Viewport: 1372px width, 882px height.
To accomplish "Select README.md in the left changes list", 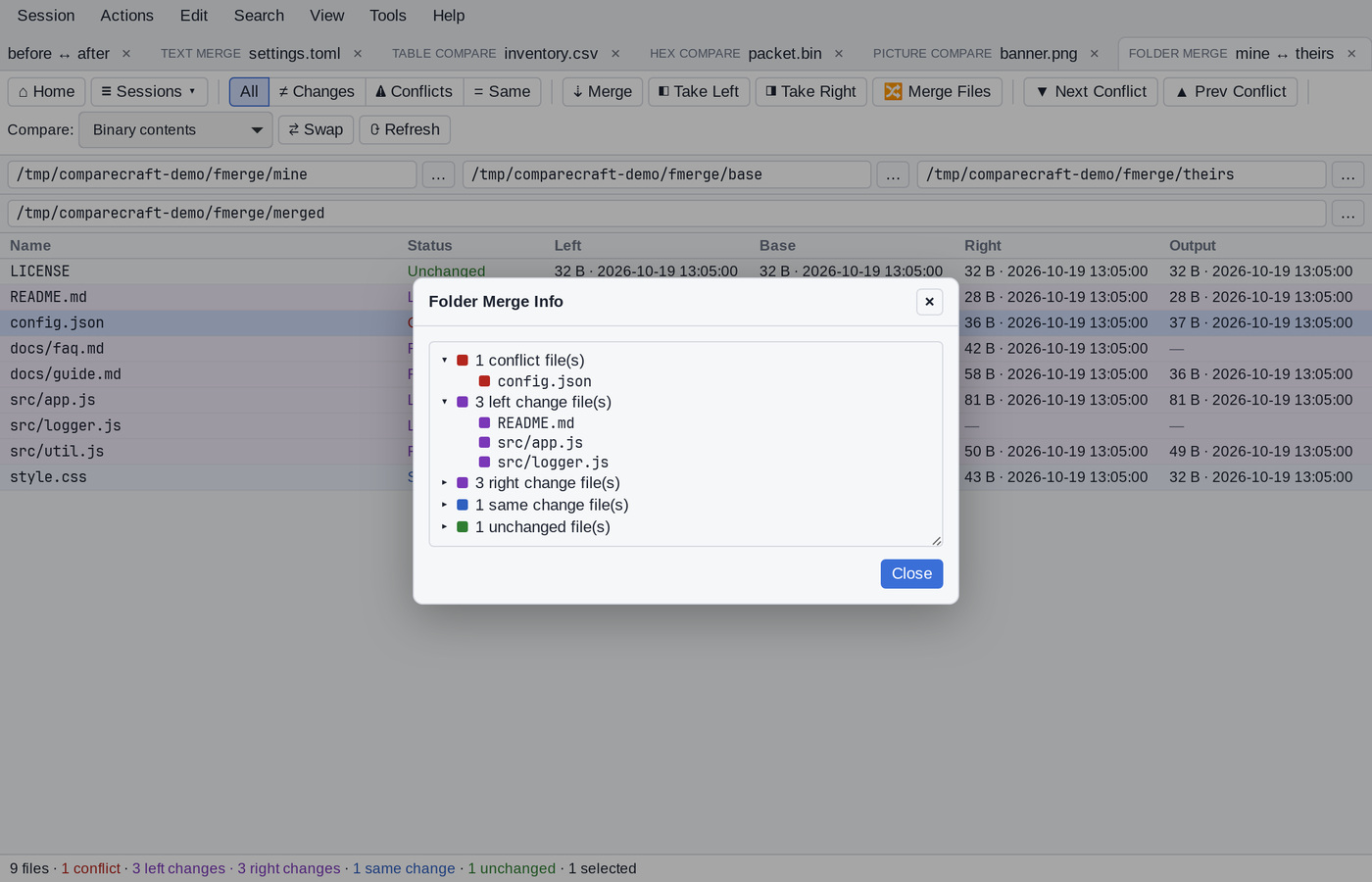I will (x=535, y=423).
